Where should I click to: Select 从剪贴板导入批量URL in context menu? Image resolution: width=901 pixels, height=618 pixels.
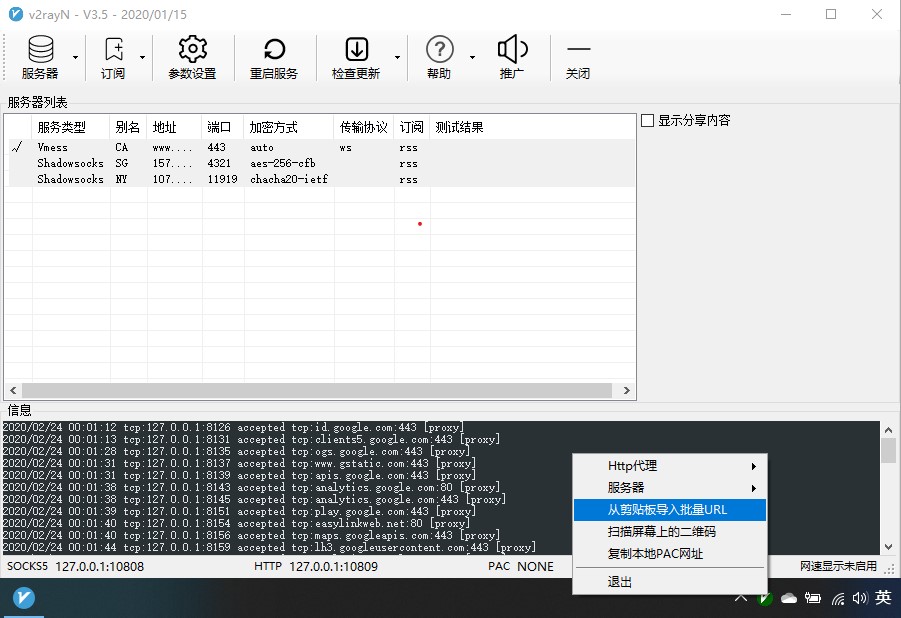[669, 510]
